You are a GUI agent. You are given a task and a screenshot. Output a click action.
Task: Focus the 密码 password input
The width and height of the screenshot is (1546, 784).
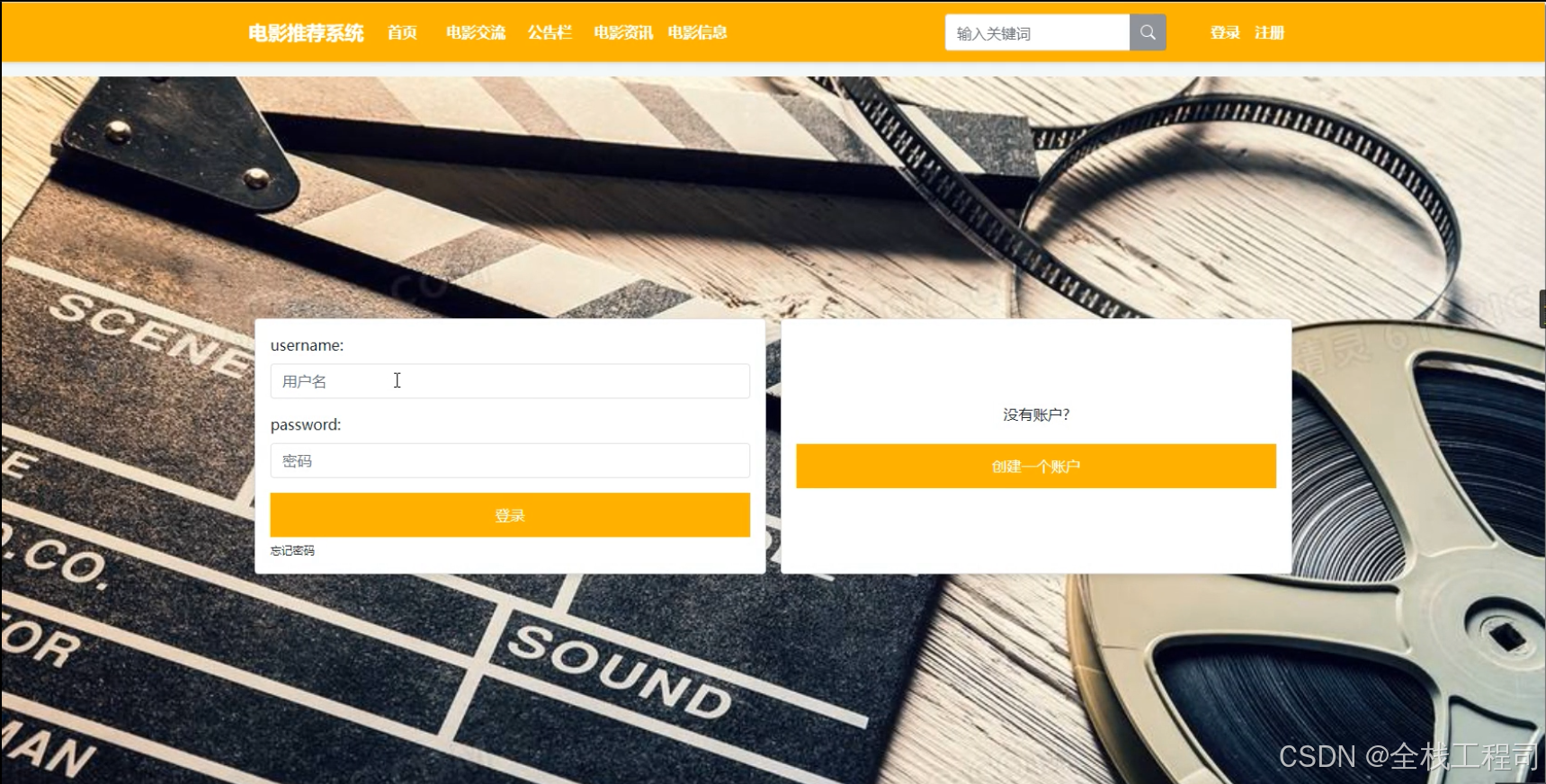[x=510, y=460]
